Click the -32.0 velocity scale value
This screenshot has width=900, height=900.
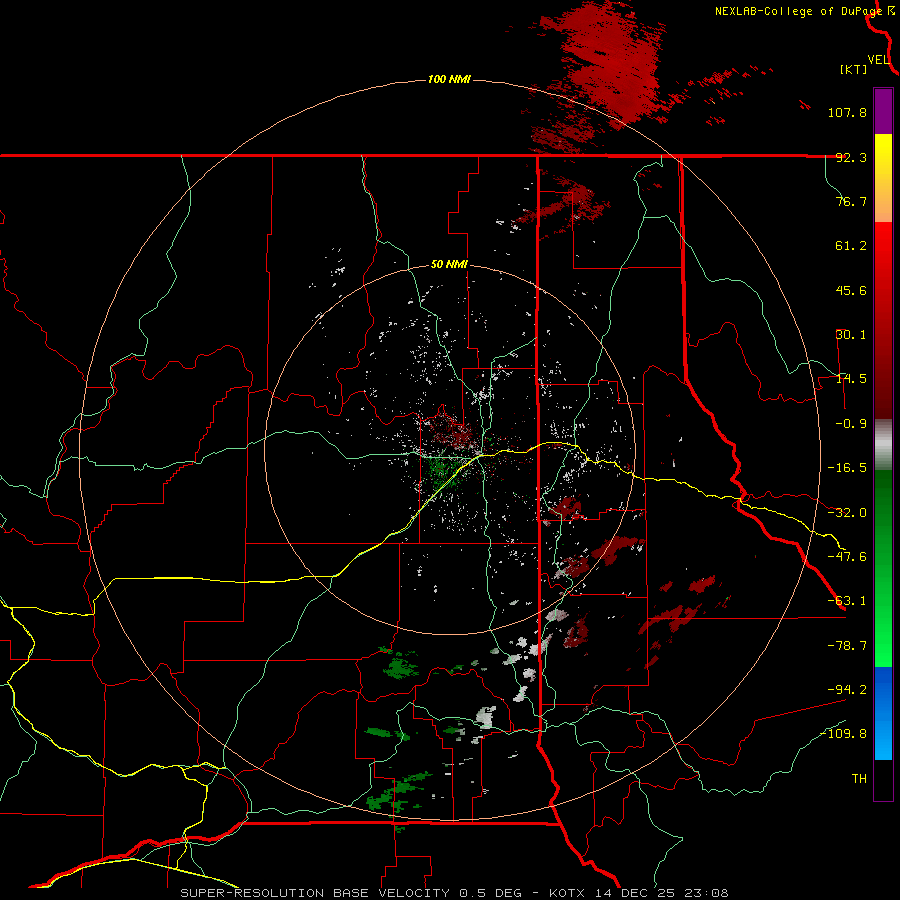[847, 513]
